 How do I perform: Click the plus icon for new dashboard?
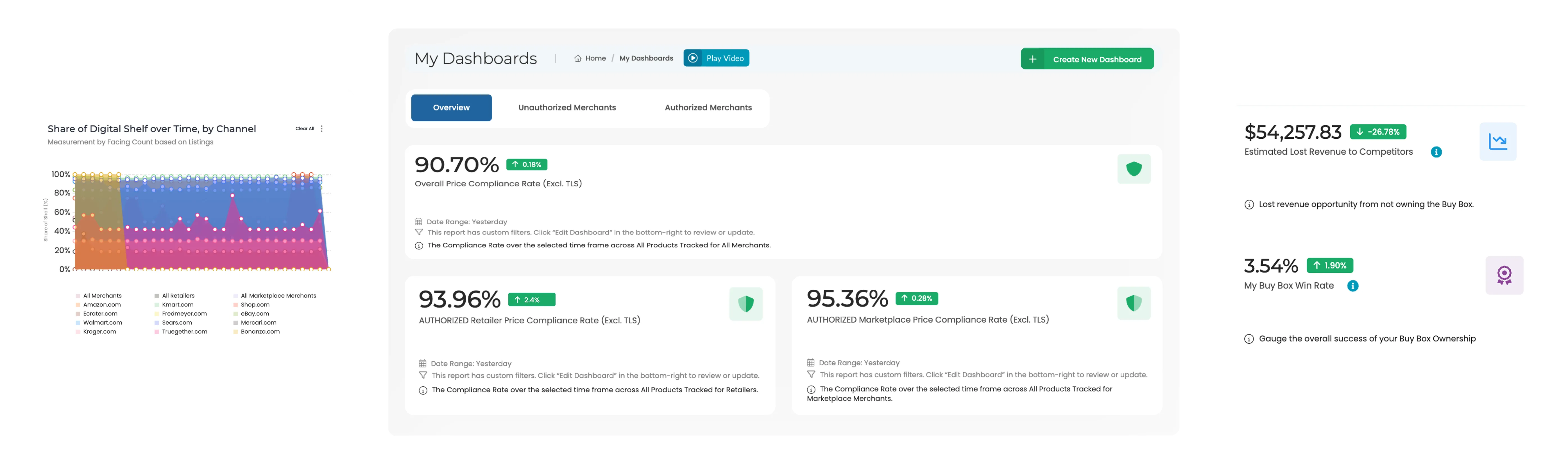[1032, 59]
